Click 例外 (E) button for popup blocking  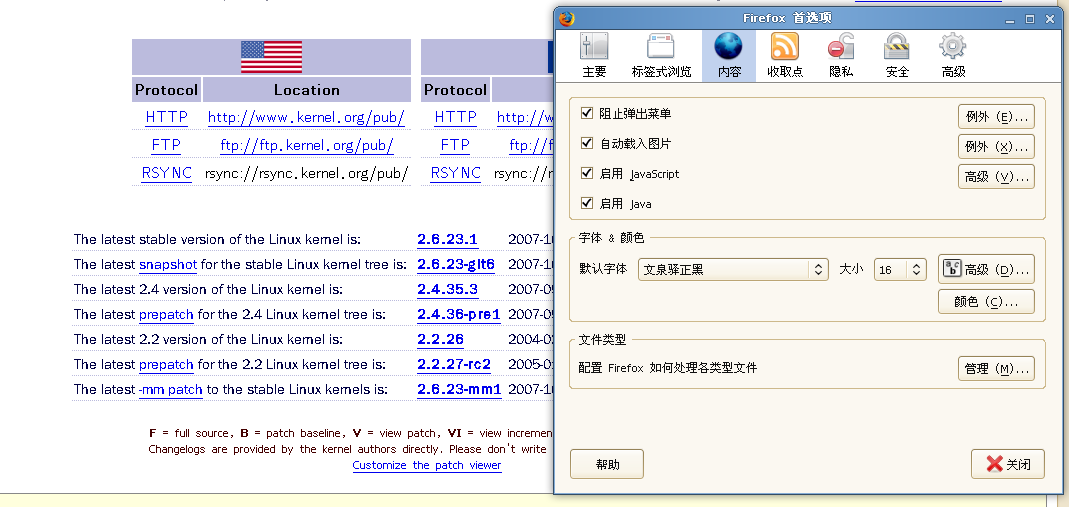996,117
